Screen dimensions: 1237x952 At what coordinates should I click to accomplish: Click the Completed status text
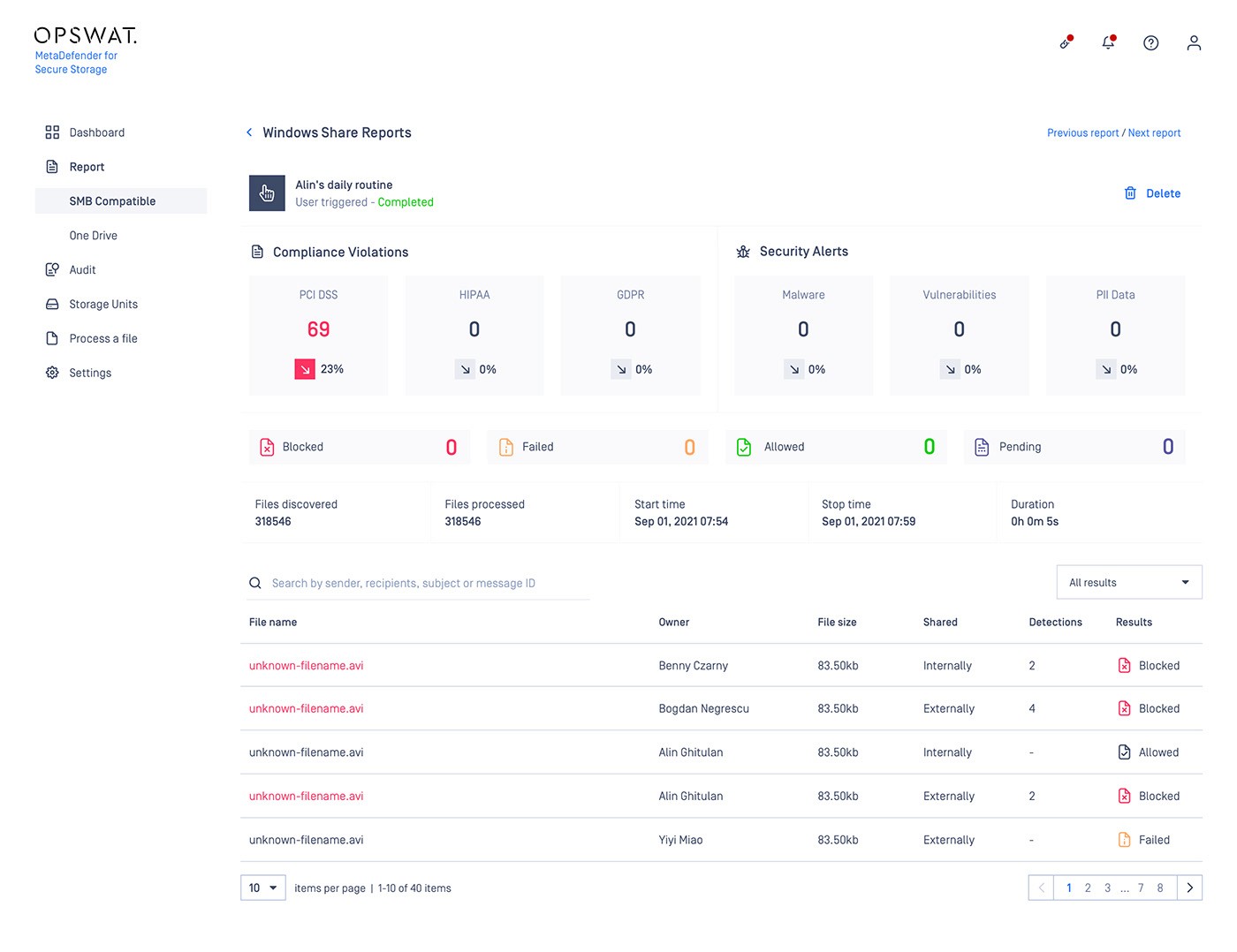pyautogui.click(x=406, y=202)
